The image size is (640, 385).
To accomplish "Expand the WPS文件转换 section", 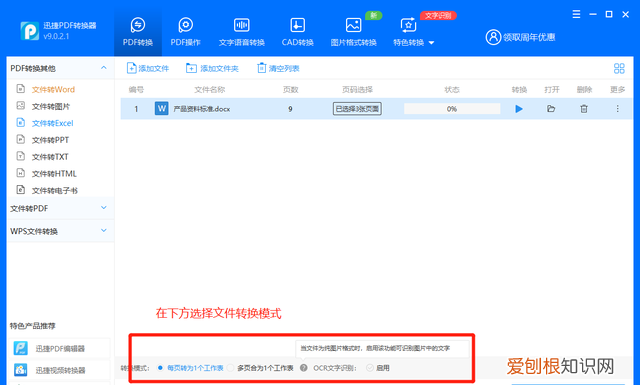I will coord(104,231).
